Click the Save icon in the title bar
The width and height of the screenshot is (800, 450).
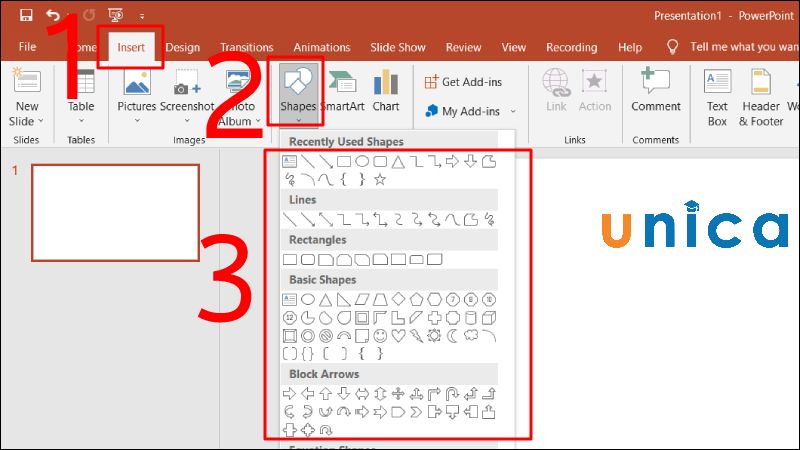pyautogui.click(x=26, y=15)
